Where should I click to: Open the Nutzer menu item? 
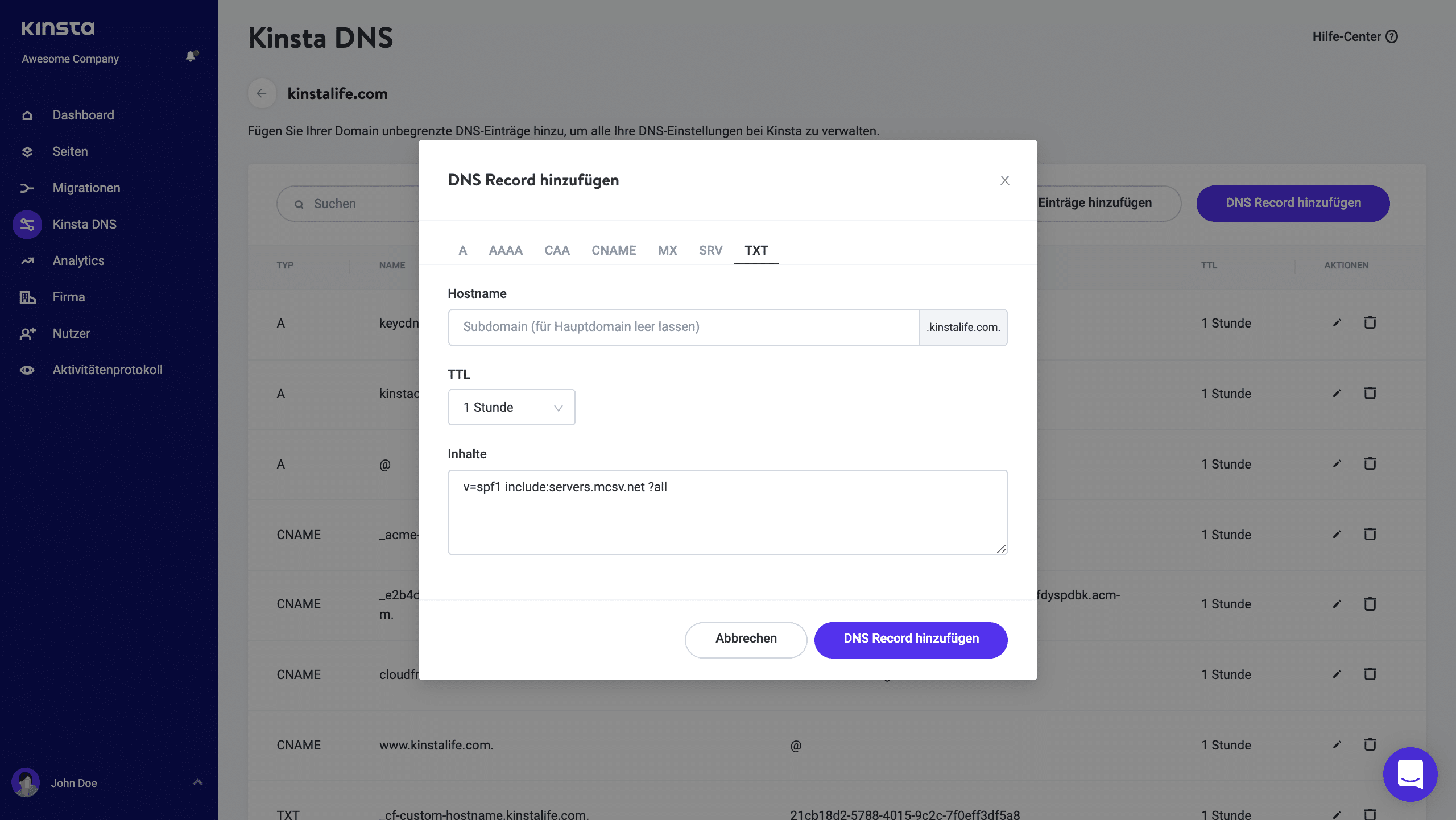[72, 334]
